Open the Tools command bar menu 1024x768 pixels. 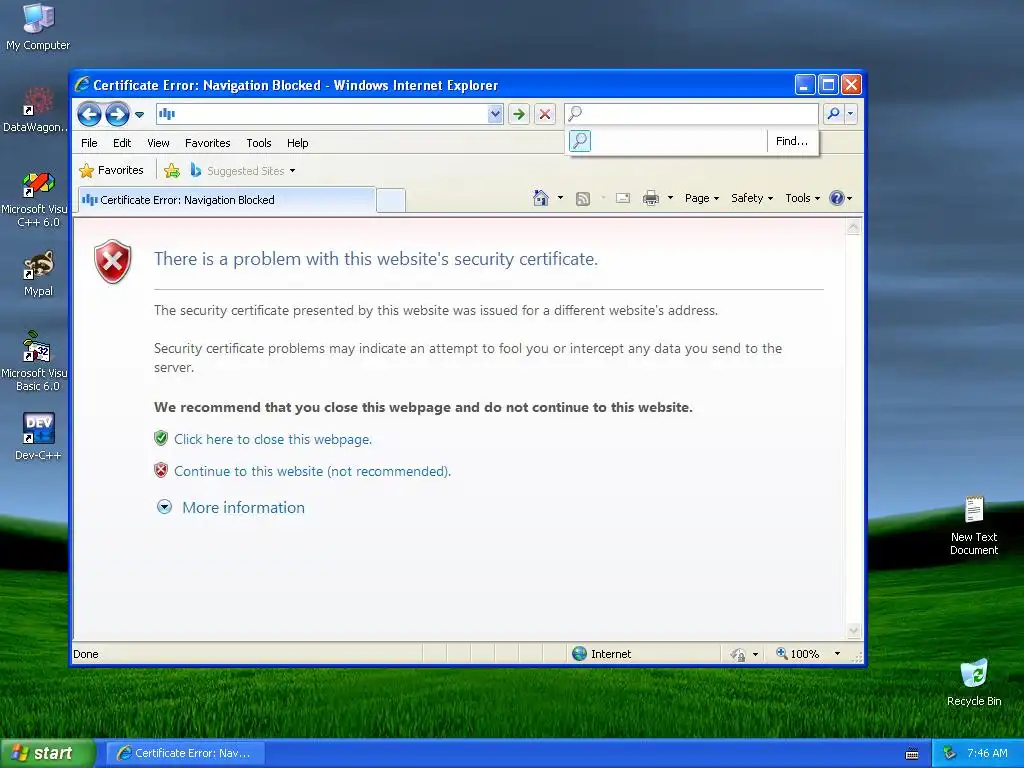click(802, 198)
